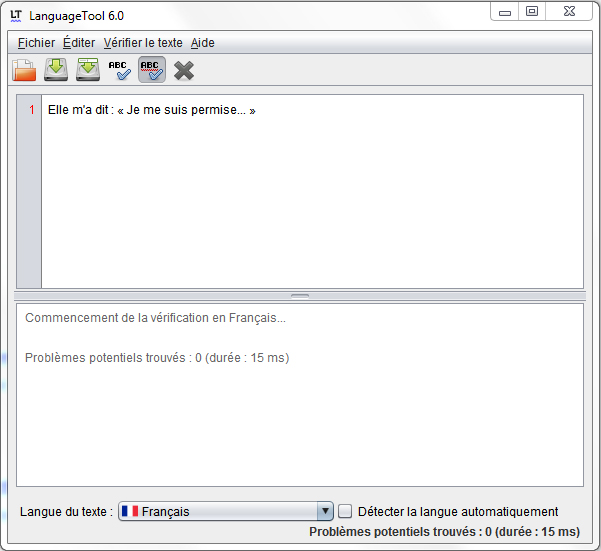This screenshot has height=551, width=601.
Task: Click the text line "Elle m'a dit"
Action: click(152, 110)
